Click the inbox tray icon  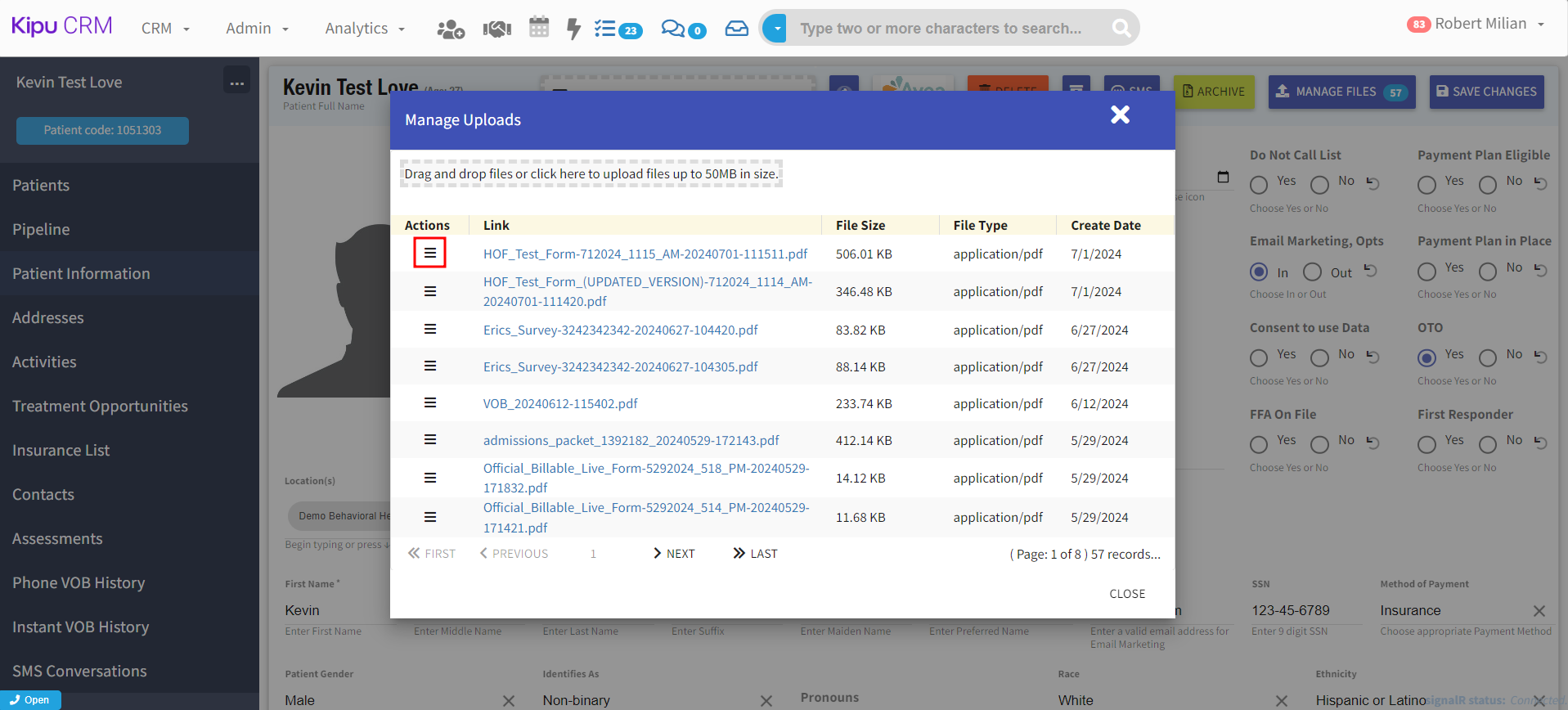click(x=736, y=29)
